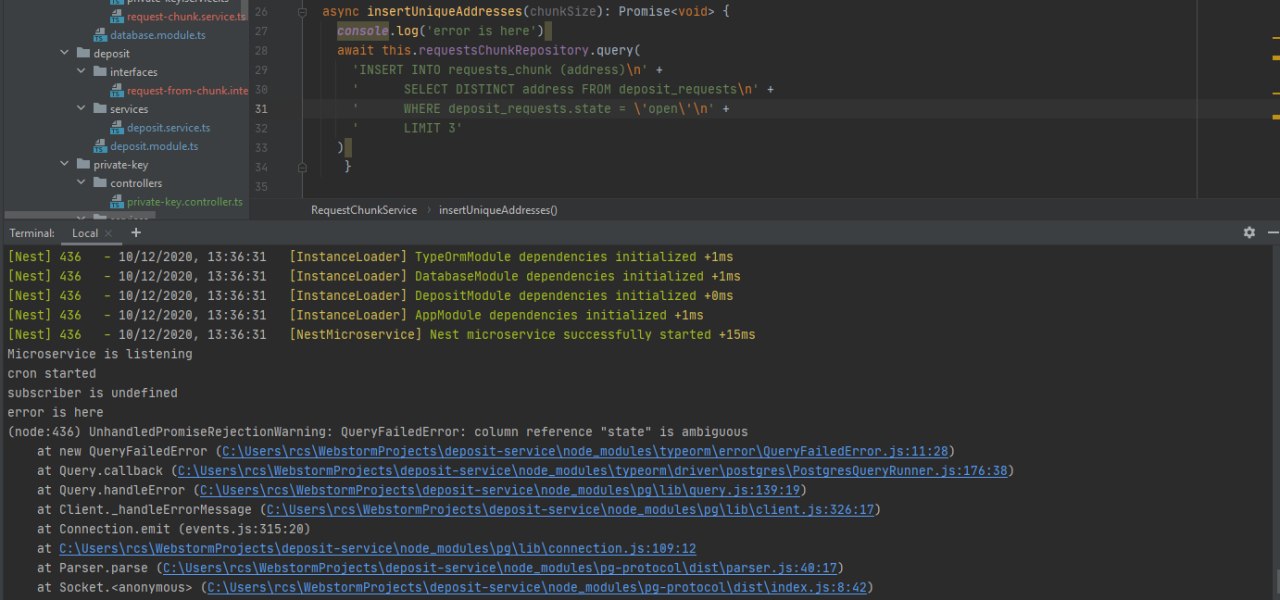Hide the terminal panel with minimize icon
The height and width of the screenshot is (600, 1280).
pos(1274,232)
